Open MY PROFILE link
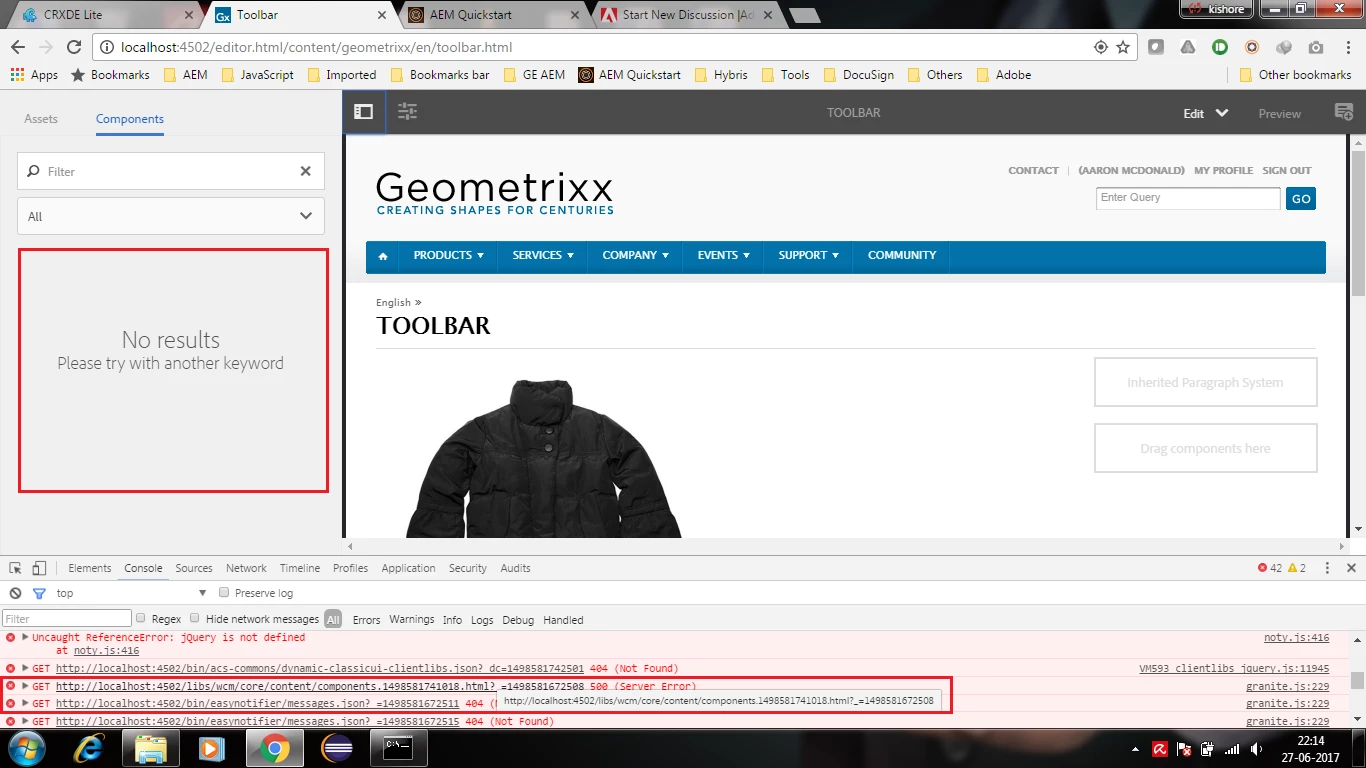Screen dimensions: 1366x768 (x=1223, y=171)
